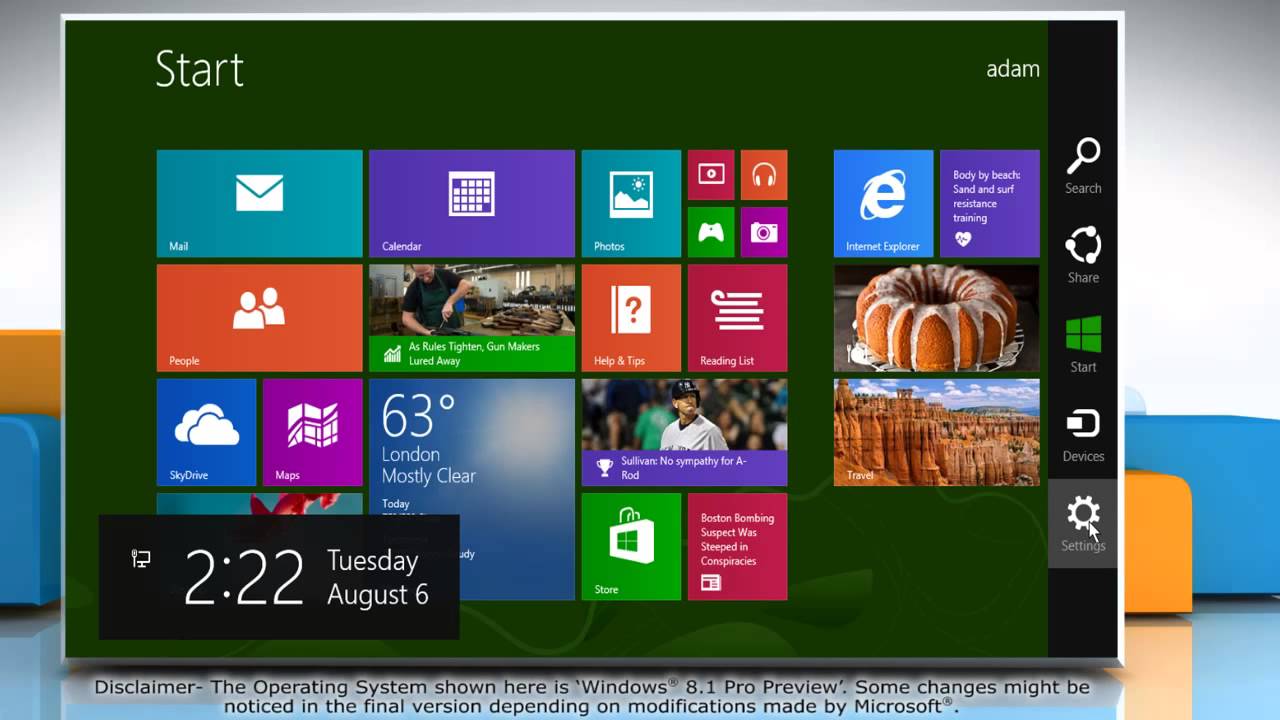Click the Tuesday August 6 date text

[x=377, y=577]
